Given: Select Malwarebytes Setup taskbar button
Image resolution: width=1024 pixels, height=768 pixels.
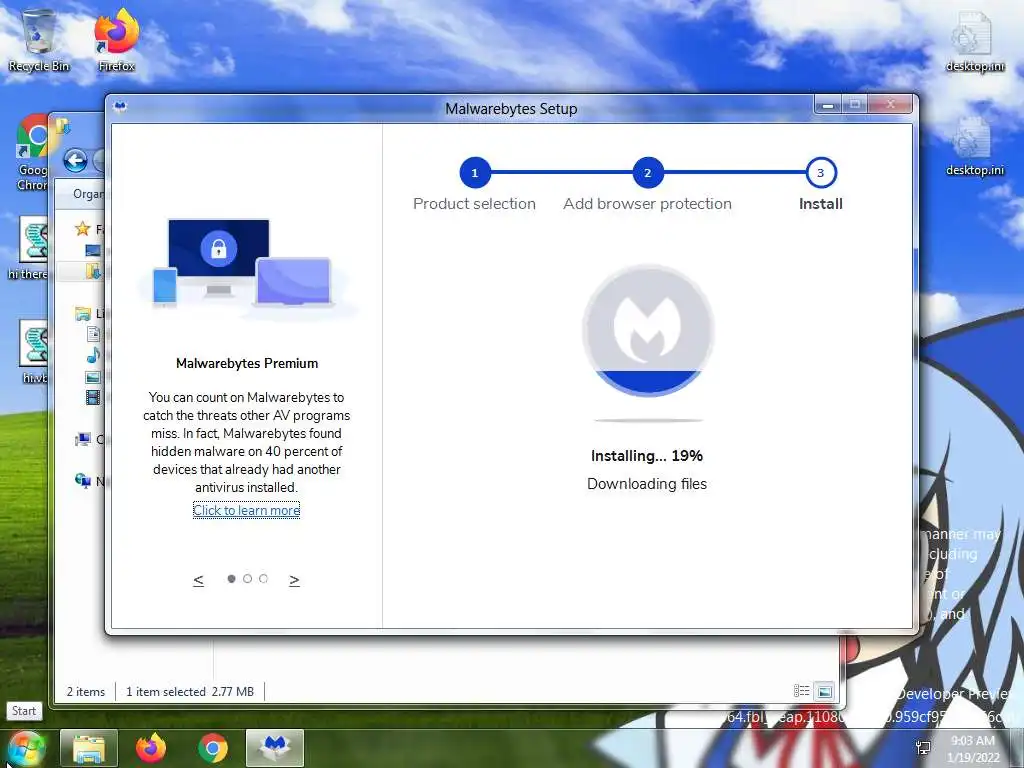Looking at the screenshot, I should [275, 748].
